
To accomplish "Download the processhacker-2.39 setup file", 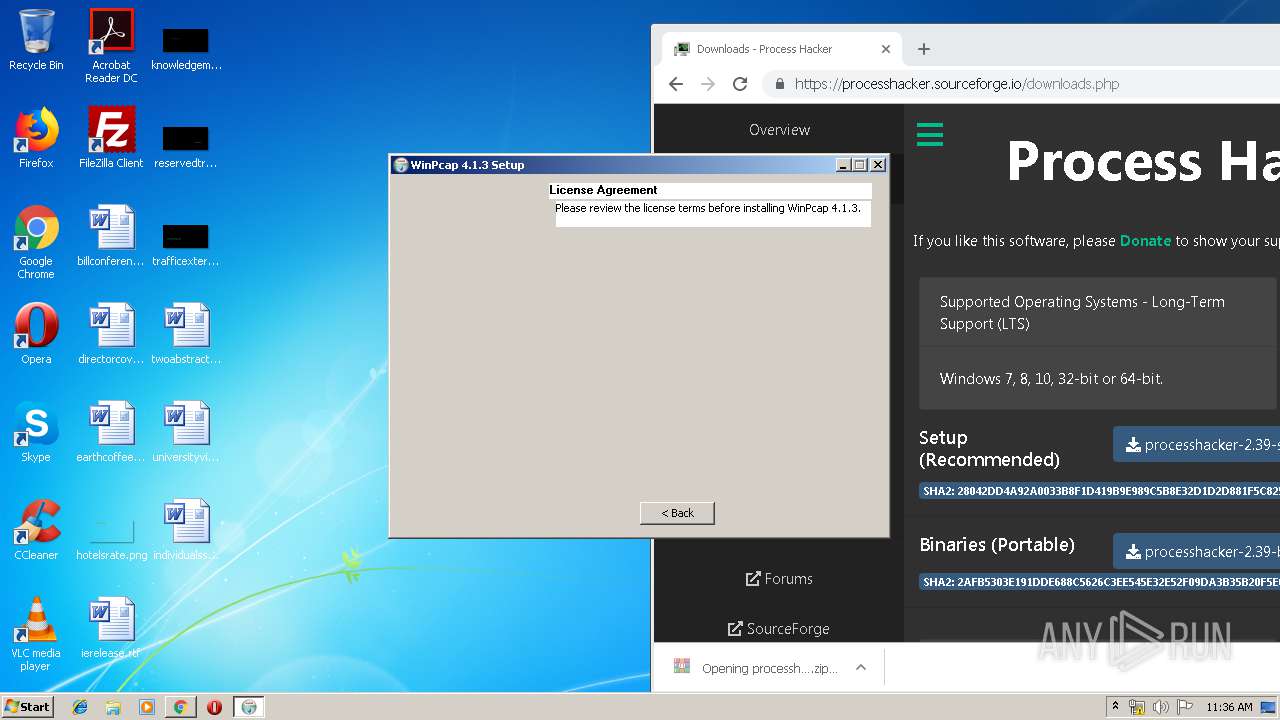I will point(1196,445).
